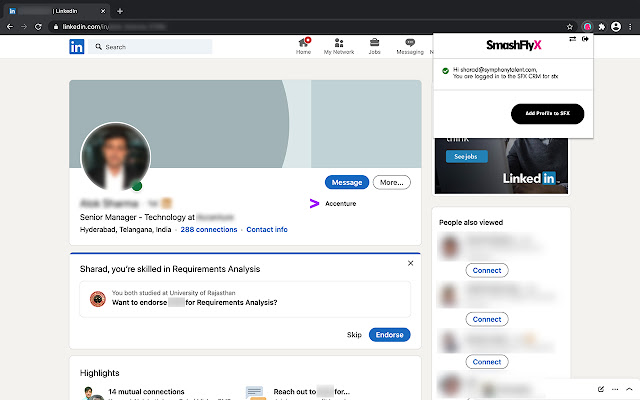Open the browser extensions puzzle icon
The width and height of the screenshot is (640, 400).
[602, 27]
